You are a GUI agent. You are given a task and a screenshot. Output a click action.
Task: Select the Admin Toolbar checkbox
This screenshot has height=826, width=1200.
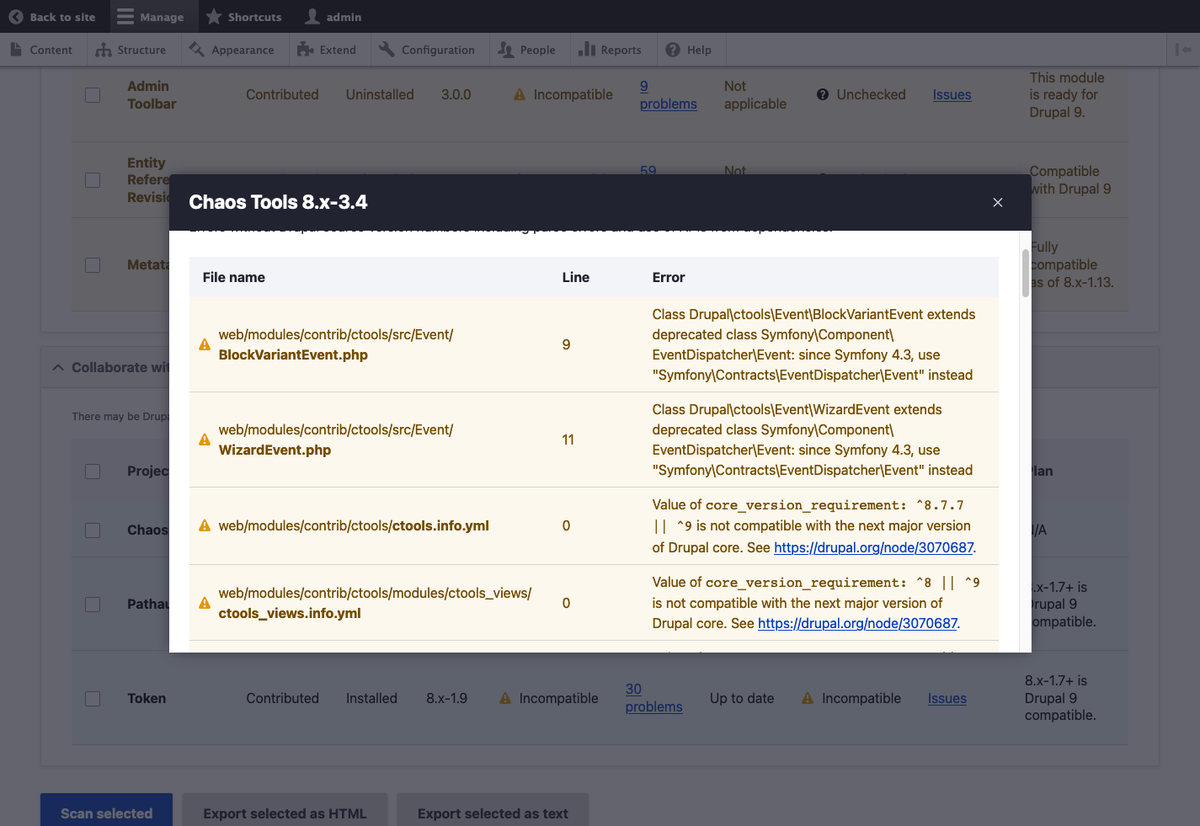click(x=92, y=94)
